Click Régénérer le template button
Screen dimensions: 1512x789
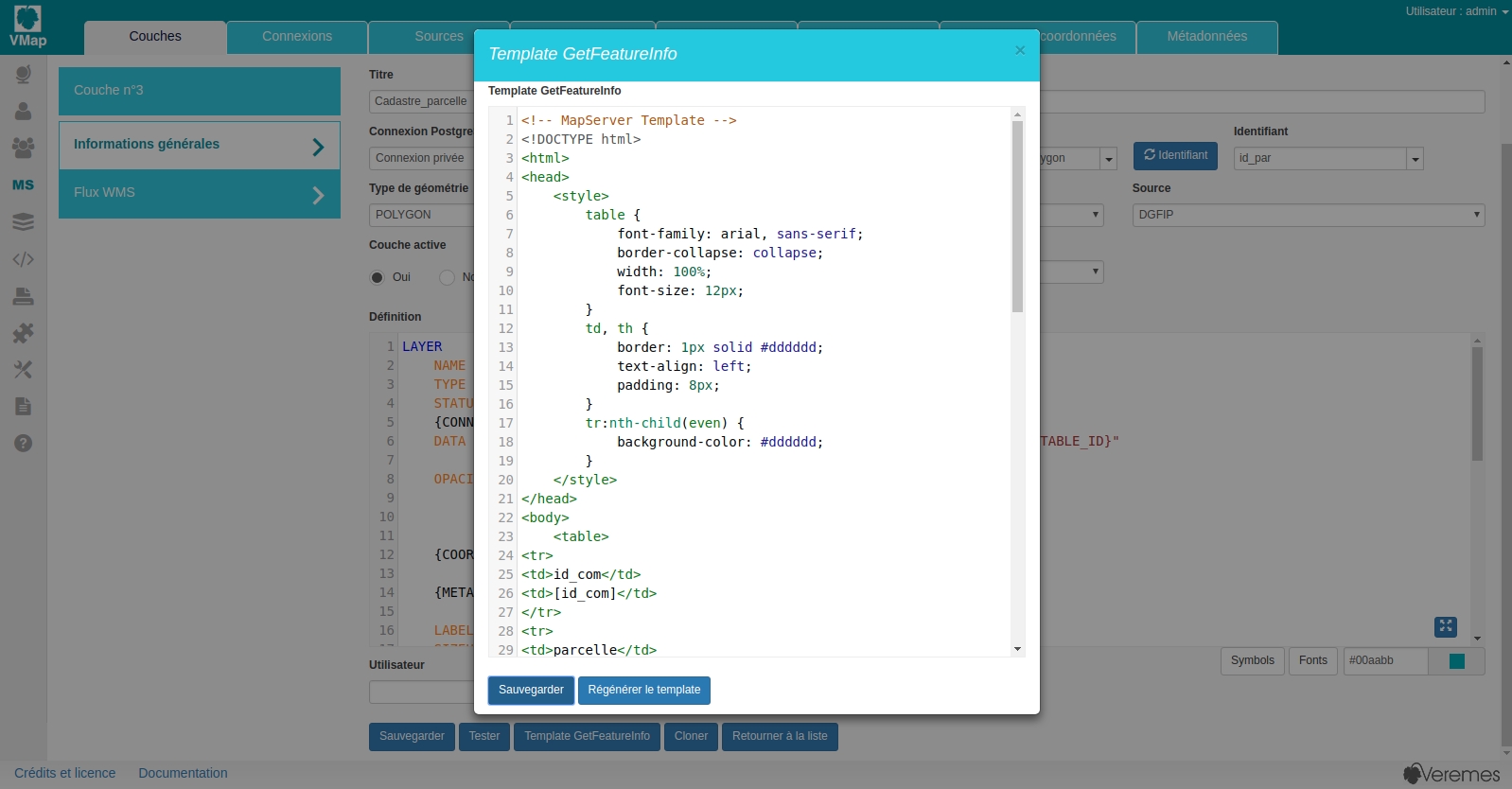(x=644, y=691)
